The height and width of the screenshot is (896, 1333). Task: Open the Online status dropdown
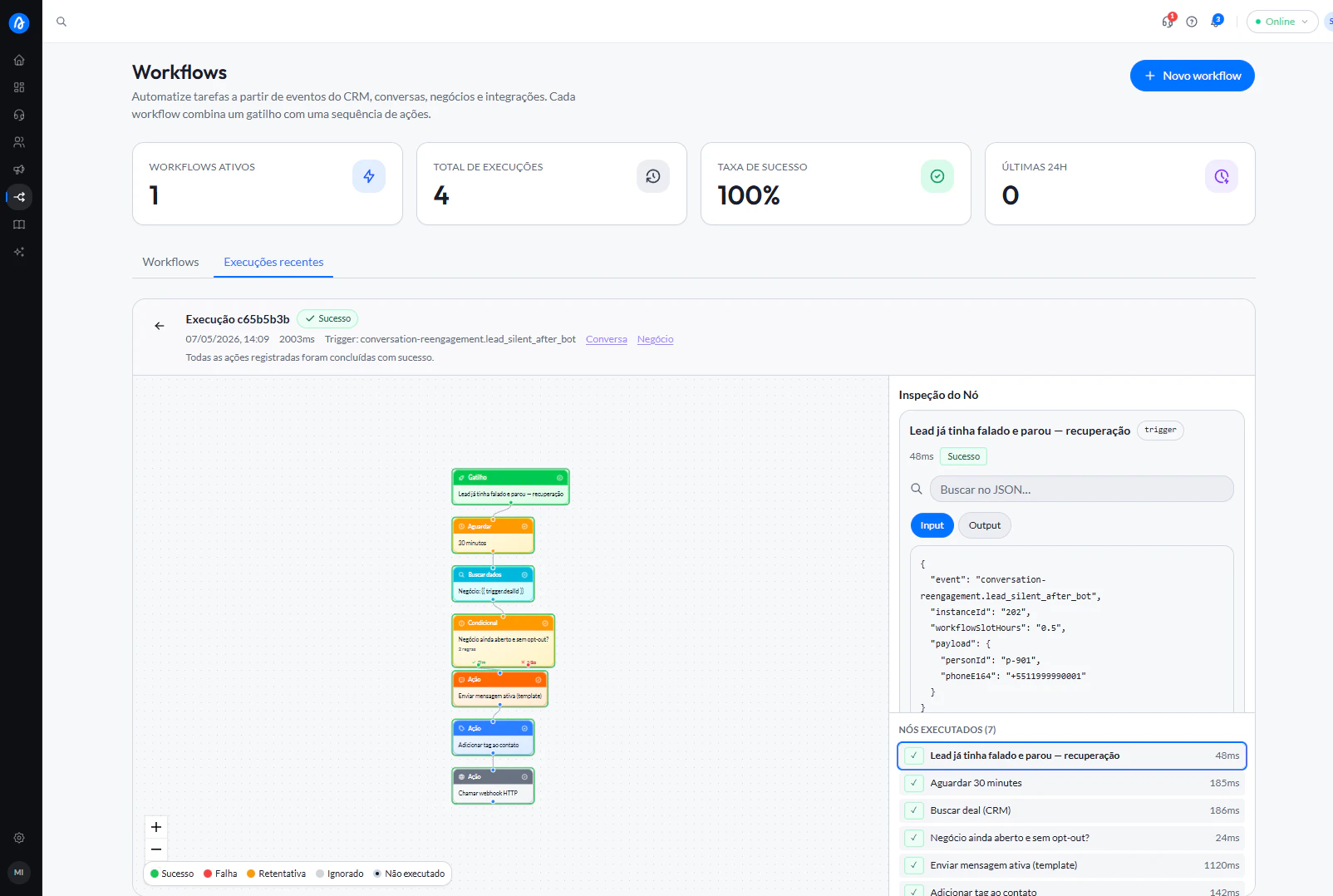1281,22
